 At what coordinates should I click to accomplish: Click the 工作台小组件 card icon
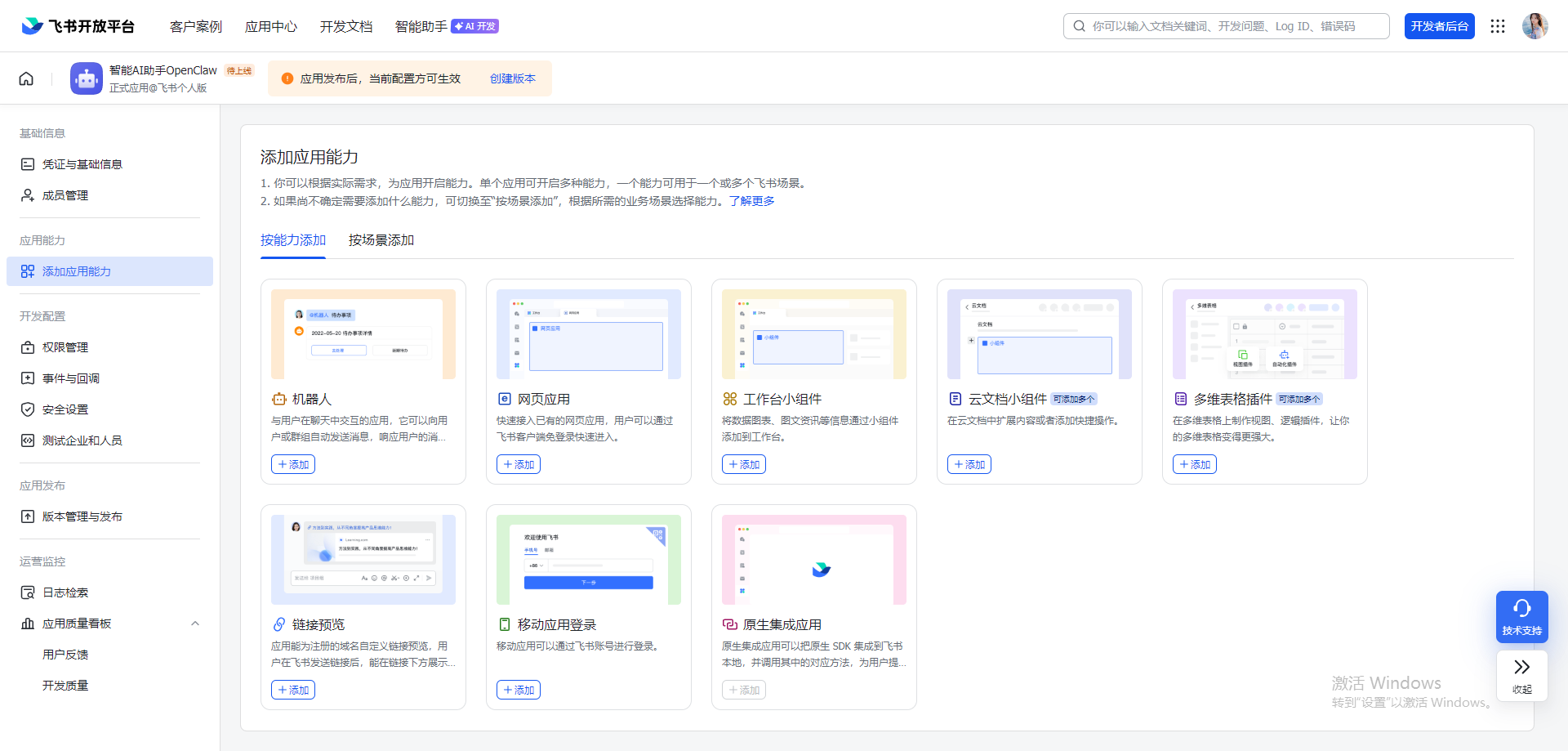(730, 399)
